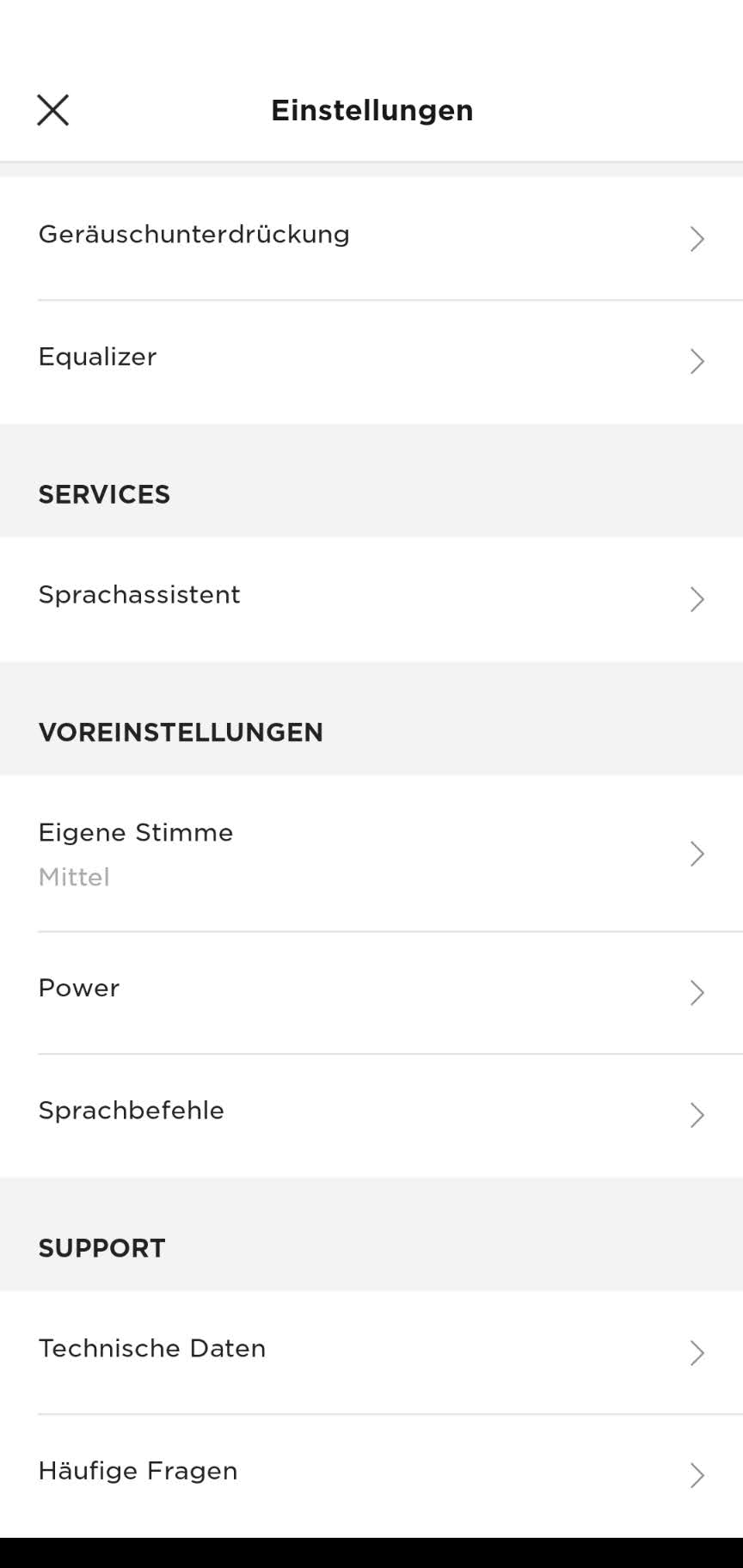Screen dimensions: 743x1568
Task: Select the Sprachassistent entry
Action: coord(139,595)
